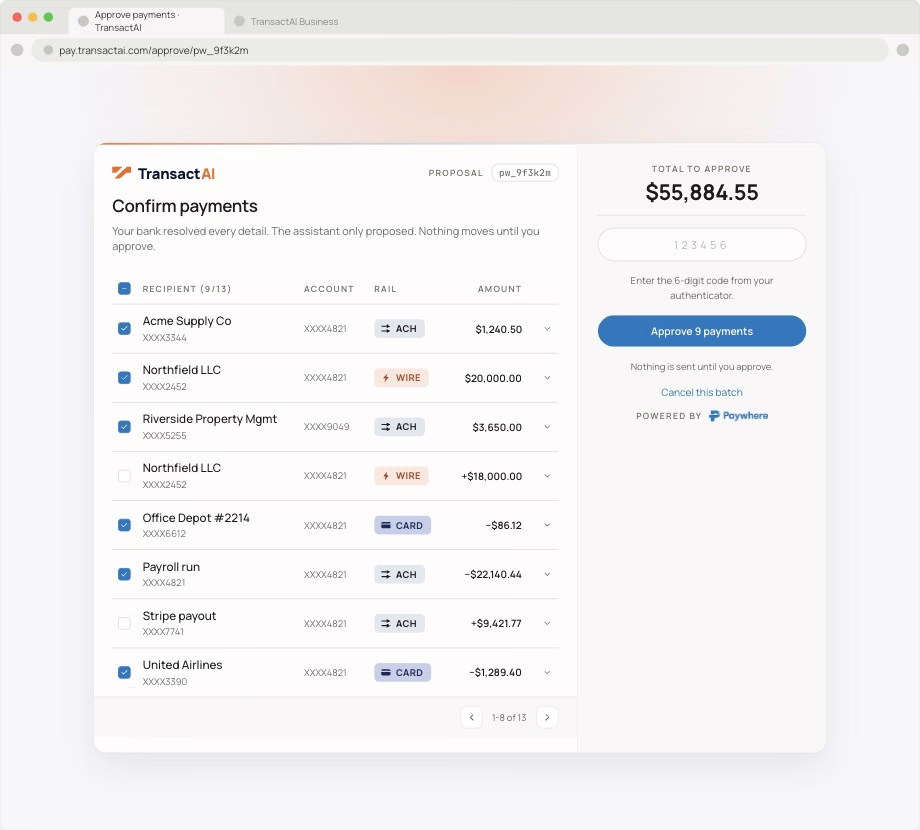This screenshot has height=830, width=920.
Task: Click the Cancel this batch link
Action: pos(702,392)
